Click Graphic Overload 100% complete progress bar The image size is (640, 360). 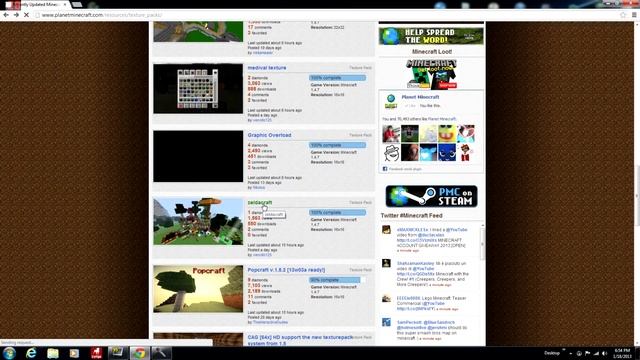[337, 145]
